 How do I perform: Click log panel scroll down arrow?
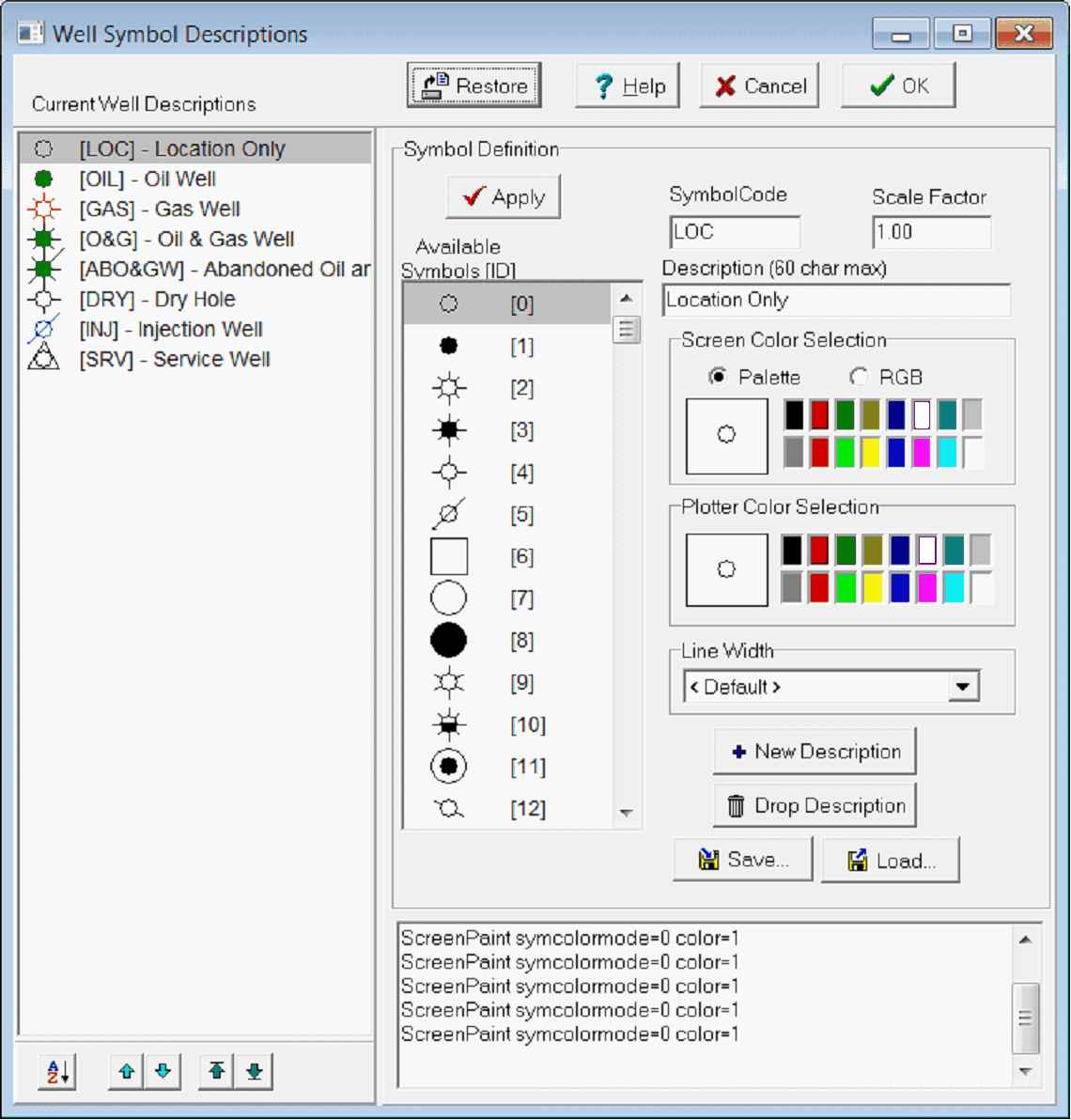point(1025,1071)
